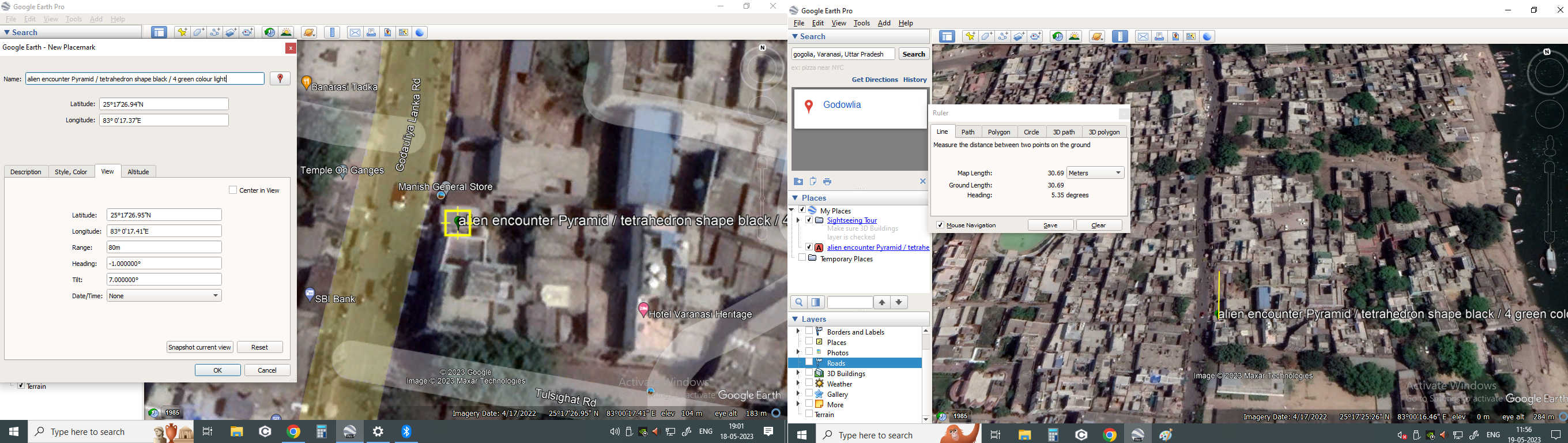
Task: Click Cancel in New Placemark dialog
Action: (x=267, y=370)
